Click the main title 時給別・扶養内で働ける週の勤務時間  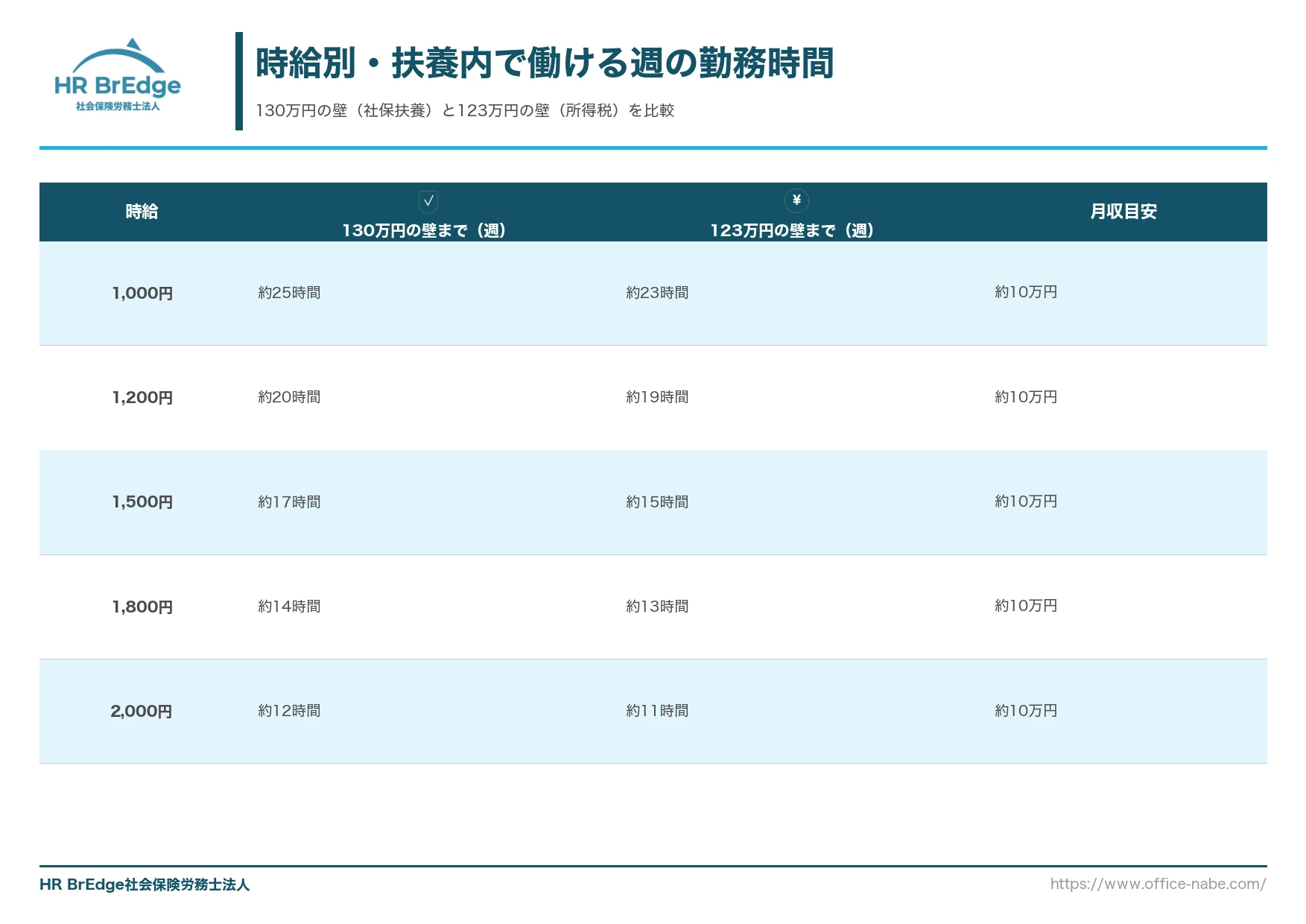click(545, 63)
